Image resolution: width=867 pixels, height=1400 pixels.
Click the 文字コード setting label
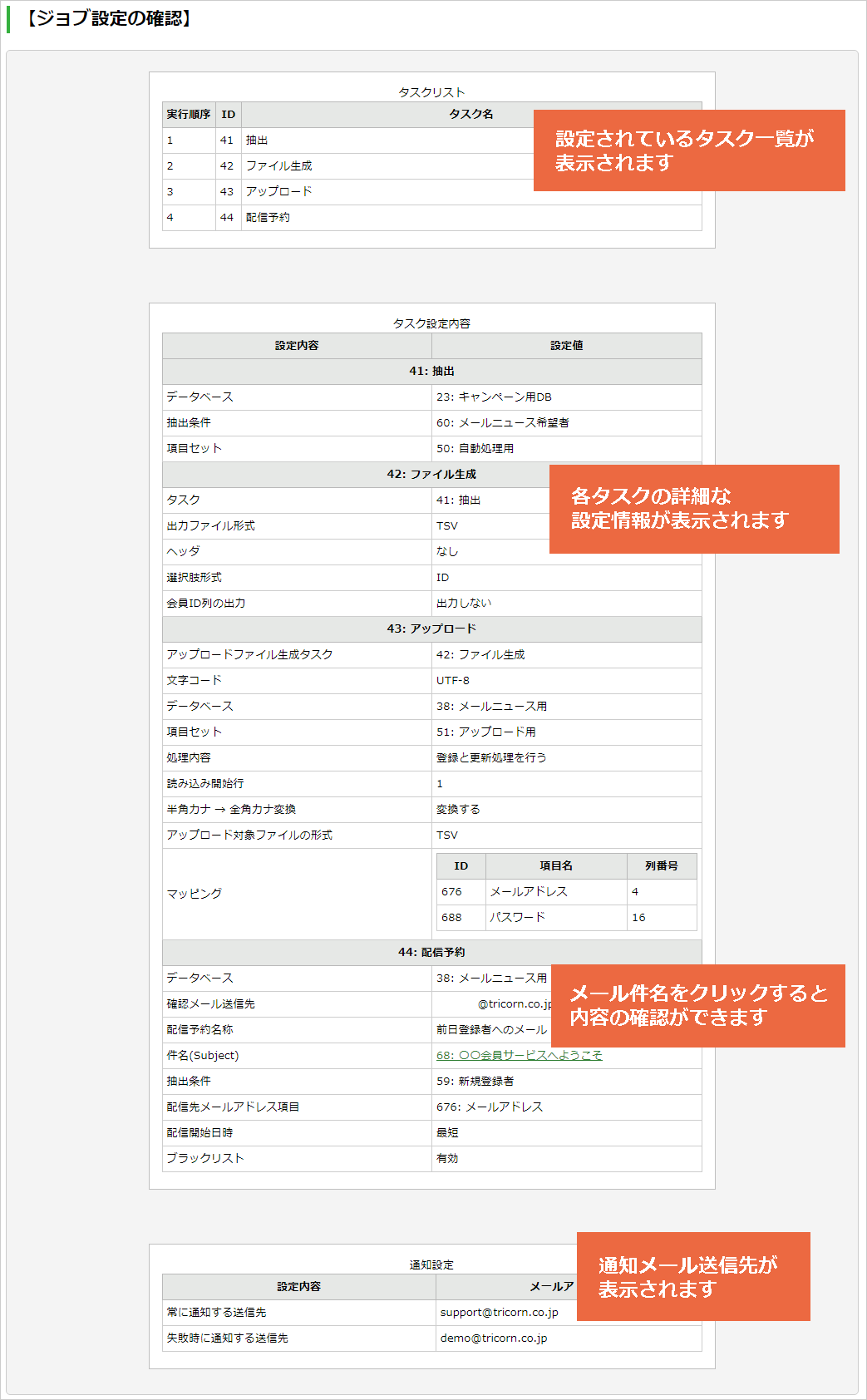click(x=194, y=681)
